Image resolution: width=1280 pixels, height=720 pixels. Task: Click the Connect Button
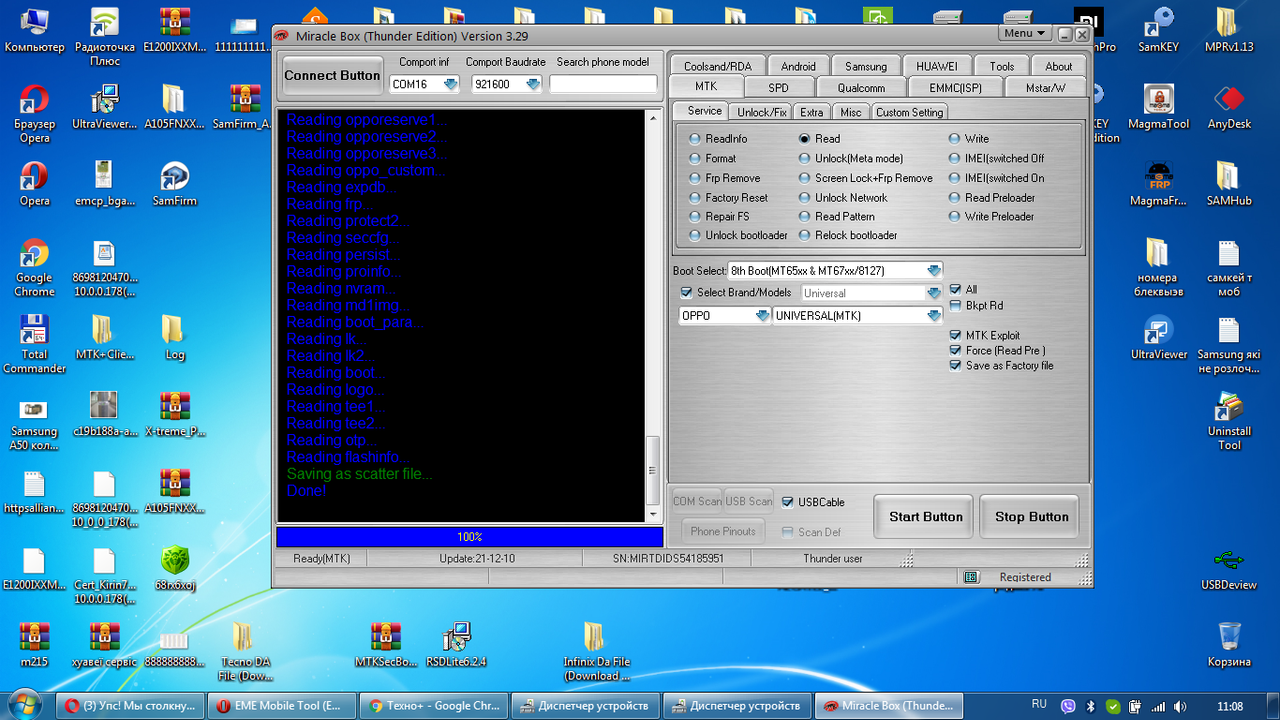click(x=332, y=75)
